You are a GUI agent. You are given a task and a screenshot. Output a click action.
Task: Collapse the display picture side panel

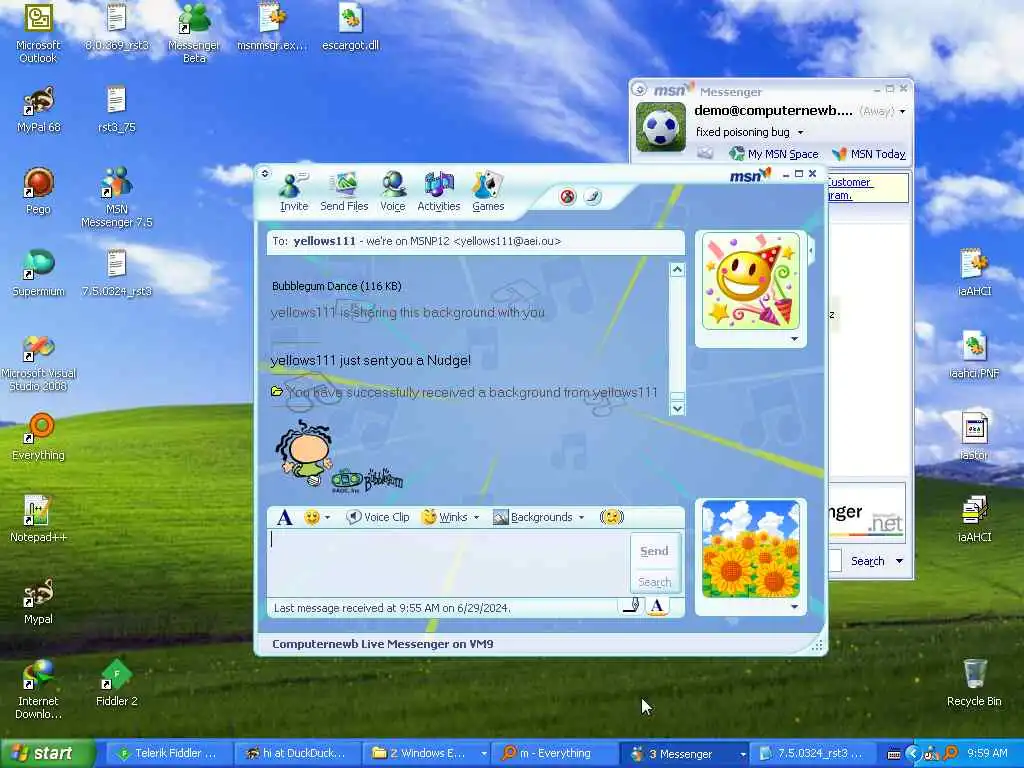click(811, 250)
